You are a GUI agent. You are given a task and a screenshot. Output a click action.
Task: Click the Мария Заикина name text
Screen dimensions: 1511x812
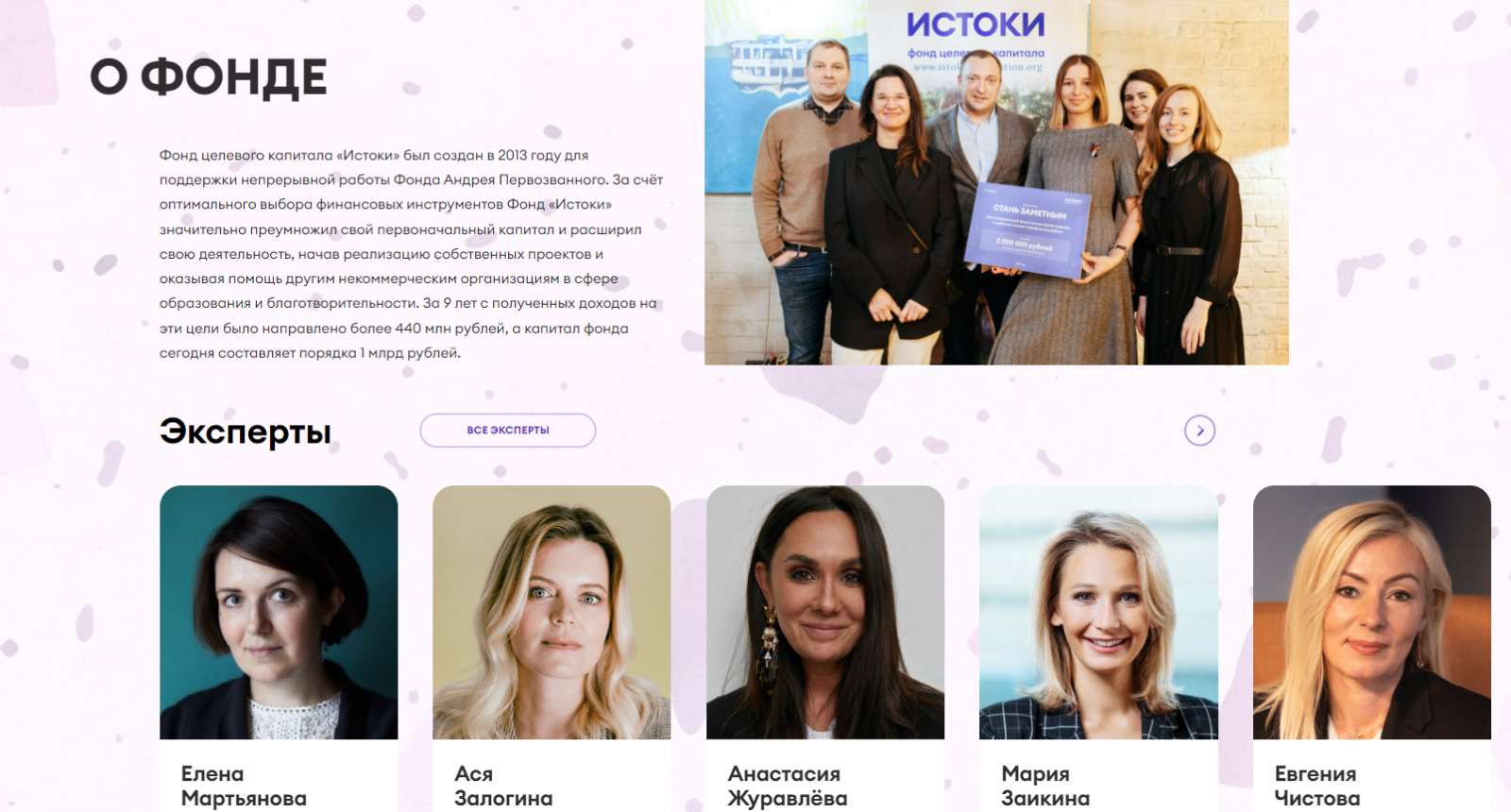click(x=1045, y=786)
